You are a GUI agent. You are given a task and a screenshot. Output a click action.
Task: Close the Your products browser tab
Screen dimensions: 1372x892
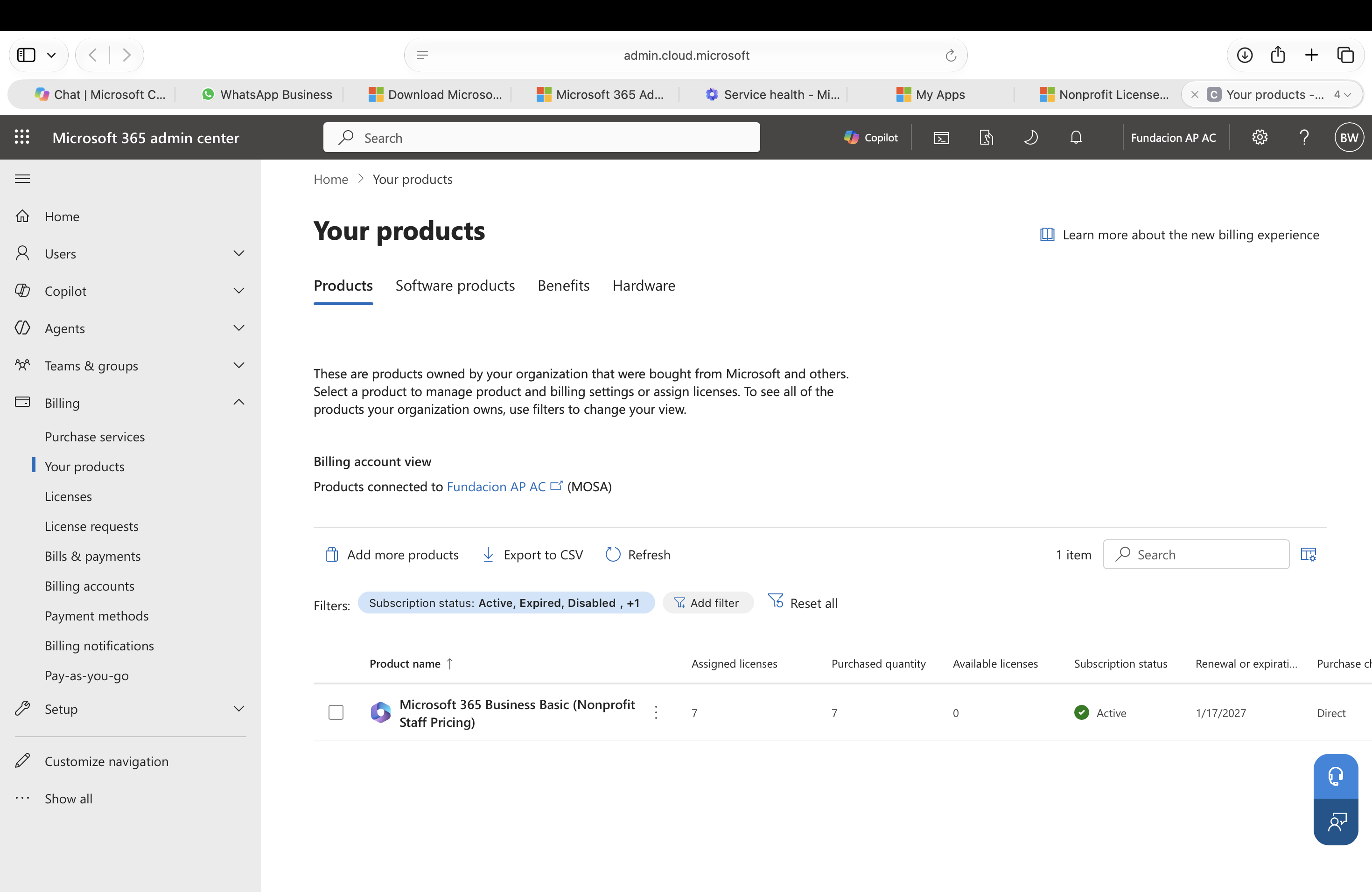click(1195, 95)
